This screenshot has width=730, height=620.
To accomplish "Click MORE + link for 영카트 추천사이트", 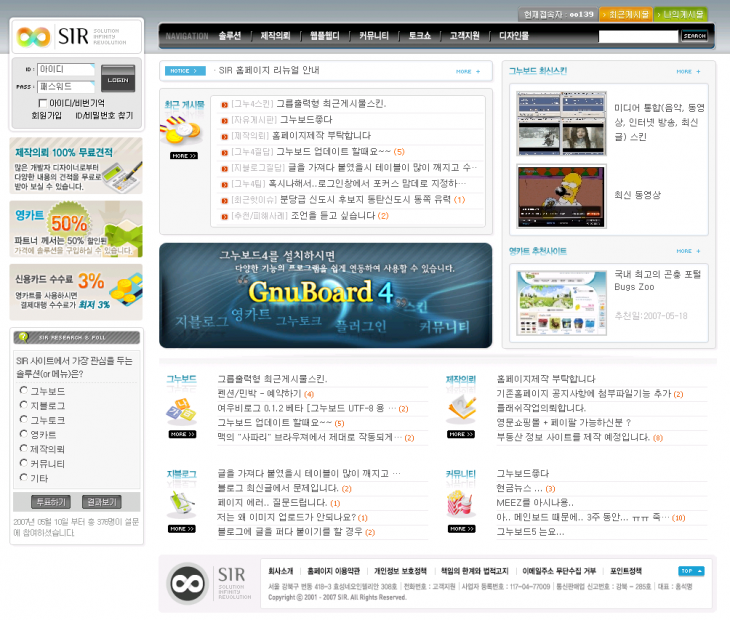I will click(688, 251).
